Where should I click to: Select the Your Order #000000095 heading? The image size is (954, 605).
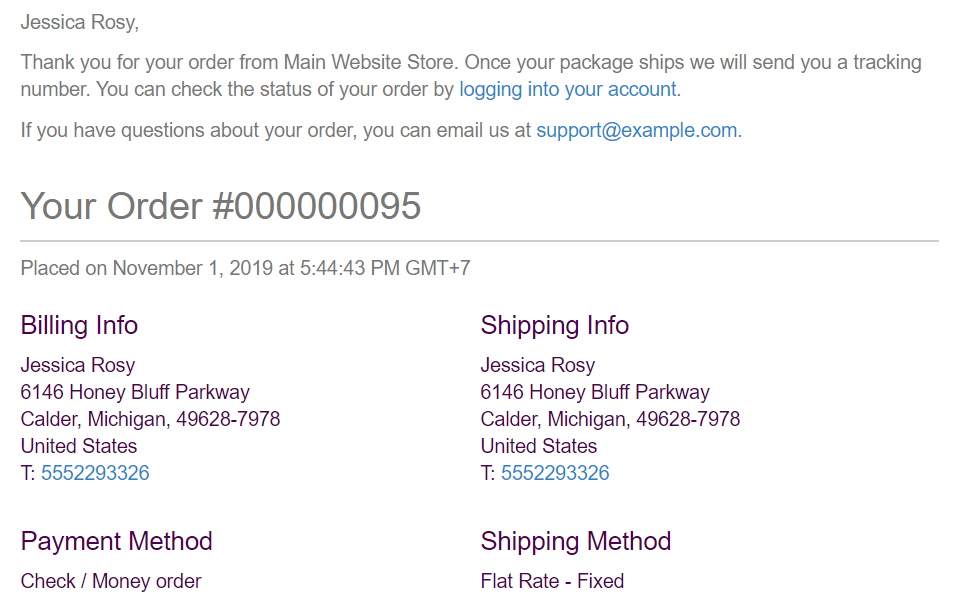(221, 206)
